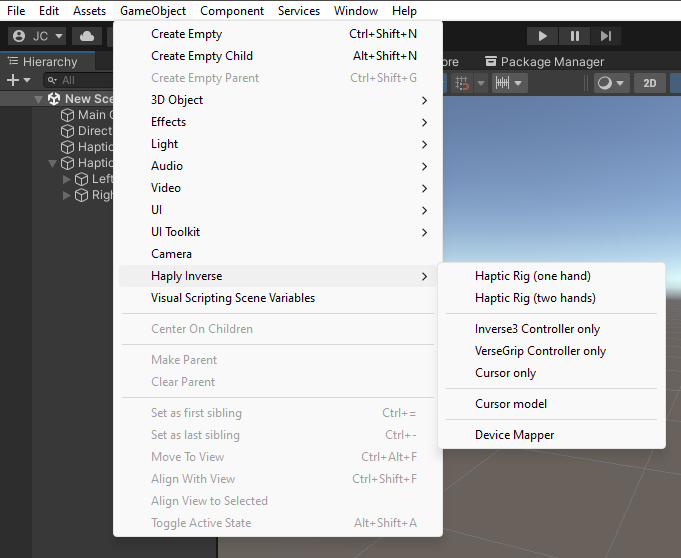Open the Window menu
The height and width of the screenshot is (558, 681).
[356, 11]
